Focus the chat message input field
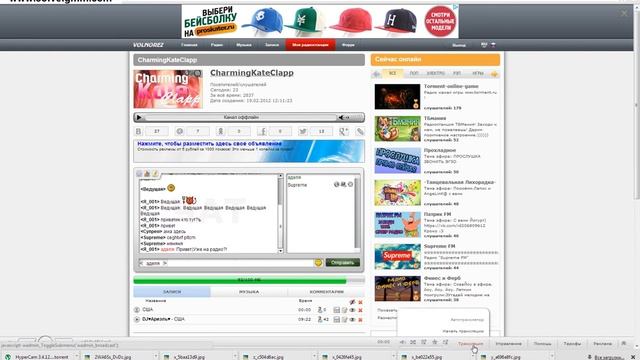 pyautogui.click(x=240, y=263)
